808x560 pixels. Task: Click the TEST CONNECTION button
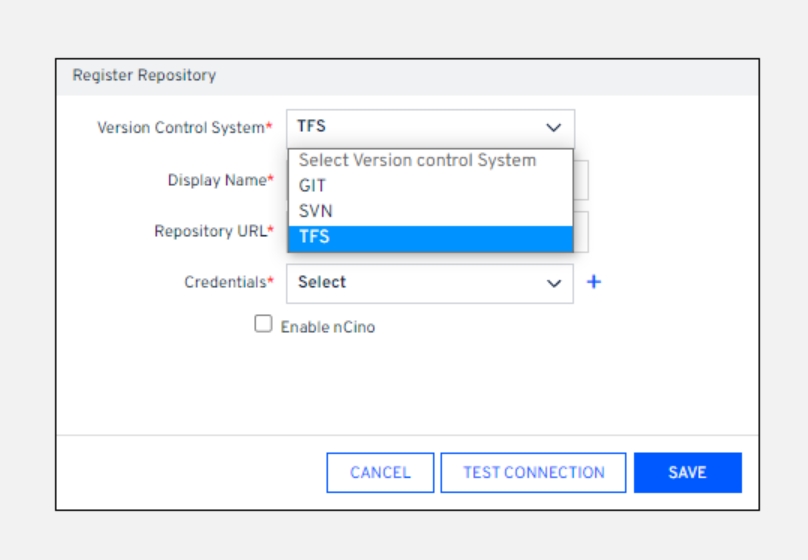pos(533,473)
